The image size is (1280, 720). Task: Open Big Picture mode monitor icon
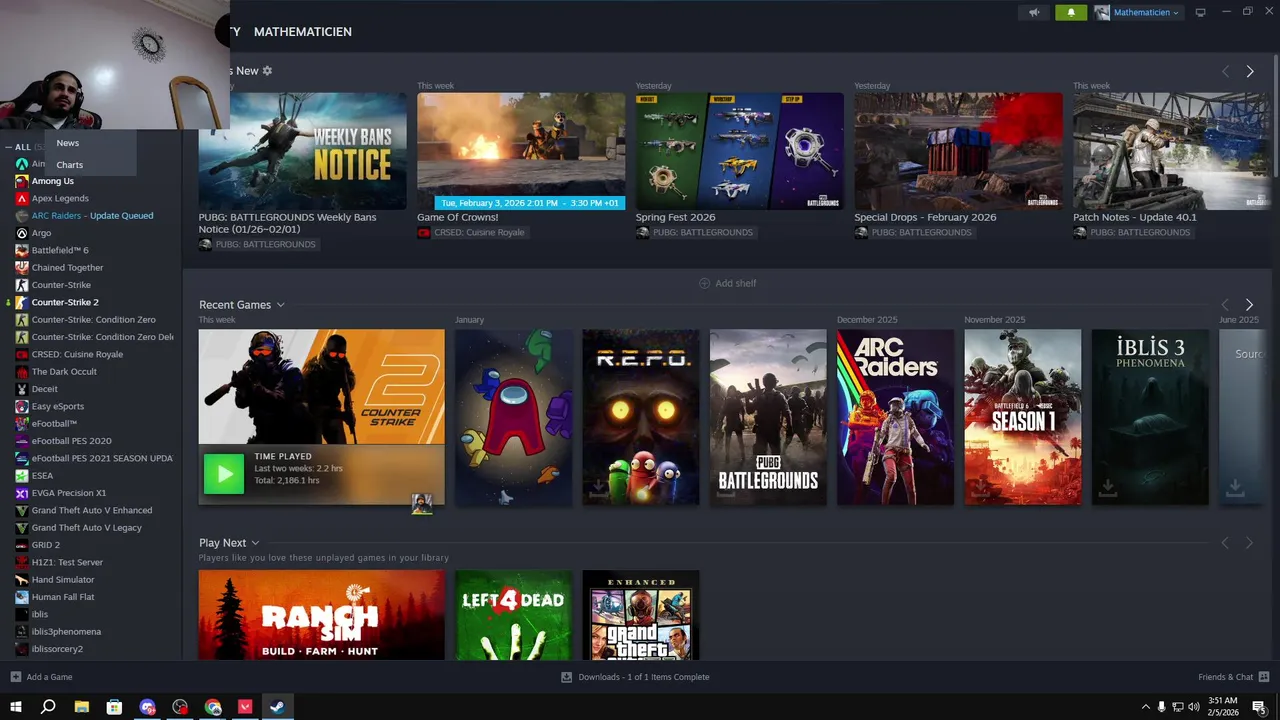pyautogui.click(x=1201, y=12)
